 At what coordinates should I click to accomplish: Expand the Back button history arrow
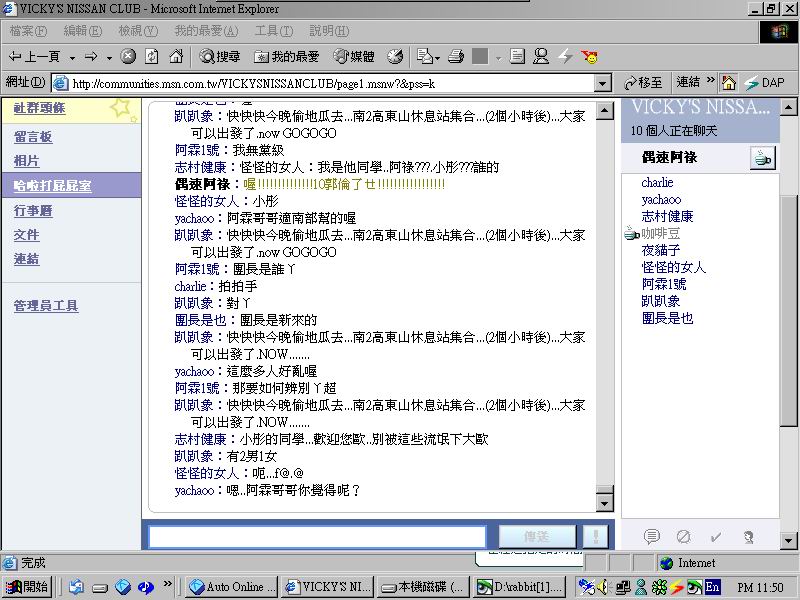click(x=70, y=56)
